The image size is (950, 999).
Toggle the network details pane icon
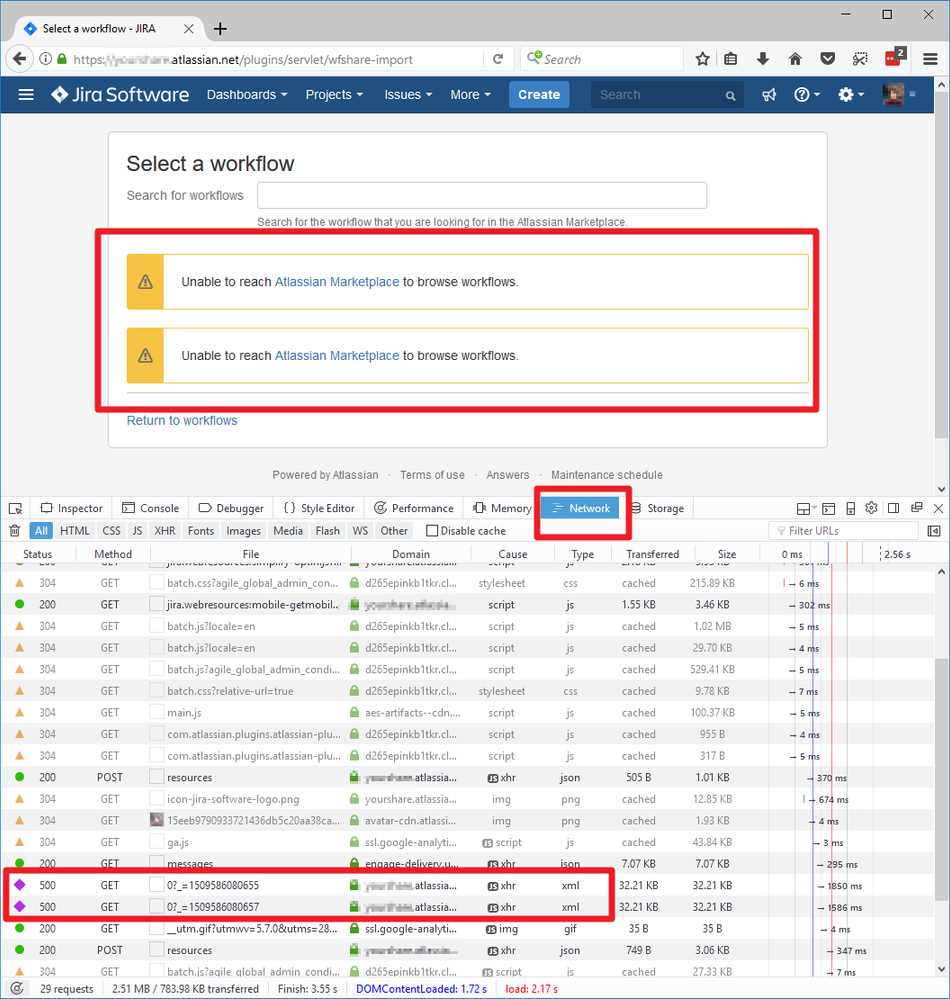click(934, 531)
